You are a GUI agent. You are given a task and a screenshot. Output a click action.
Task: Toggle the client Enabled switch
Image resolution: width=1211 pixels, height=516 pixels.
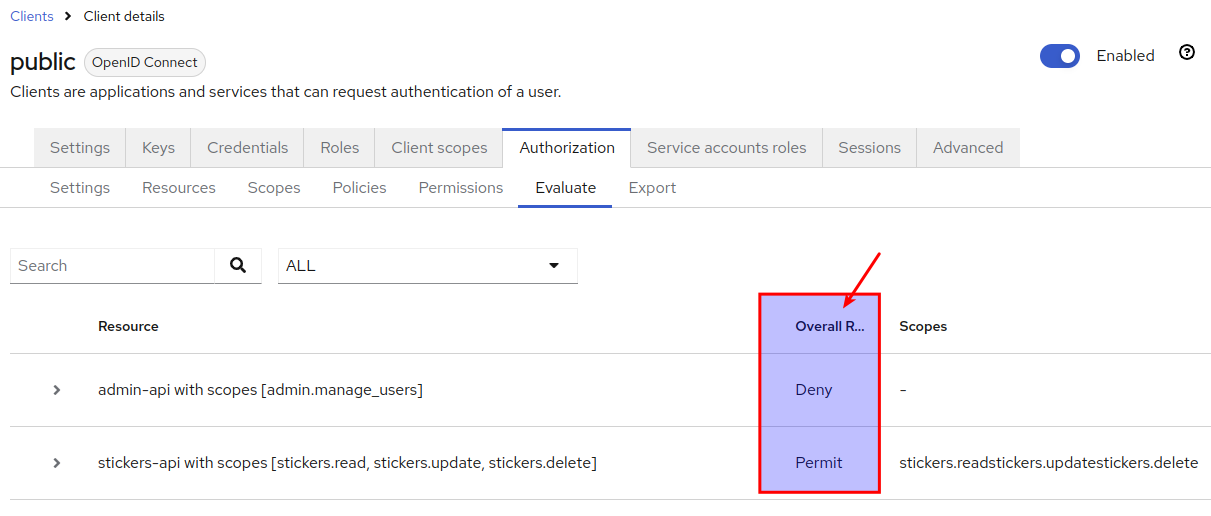[x=1060, y=56]
